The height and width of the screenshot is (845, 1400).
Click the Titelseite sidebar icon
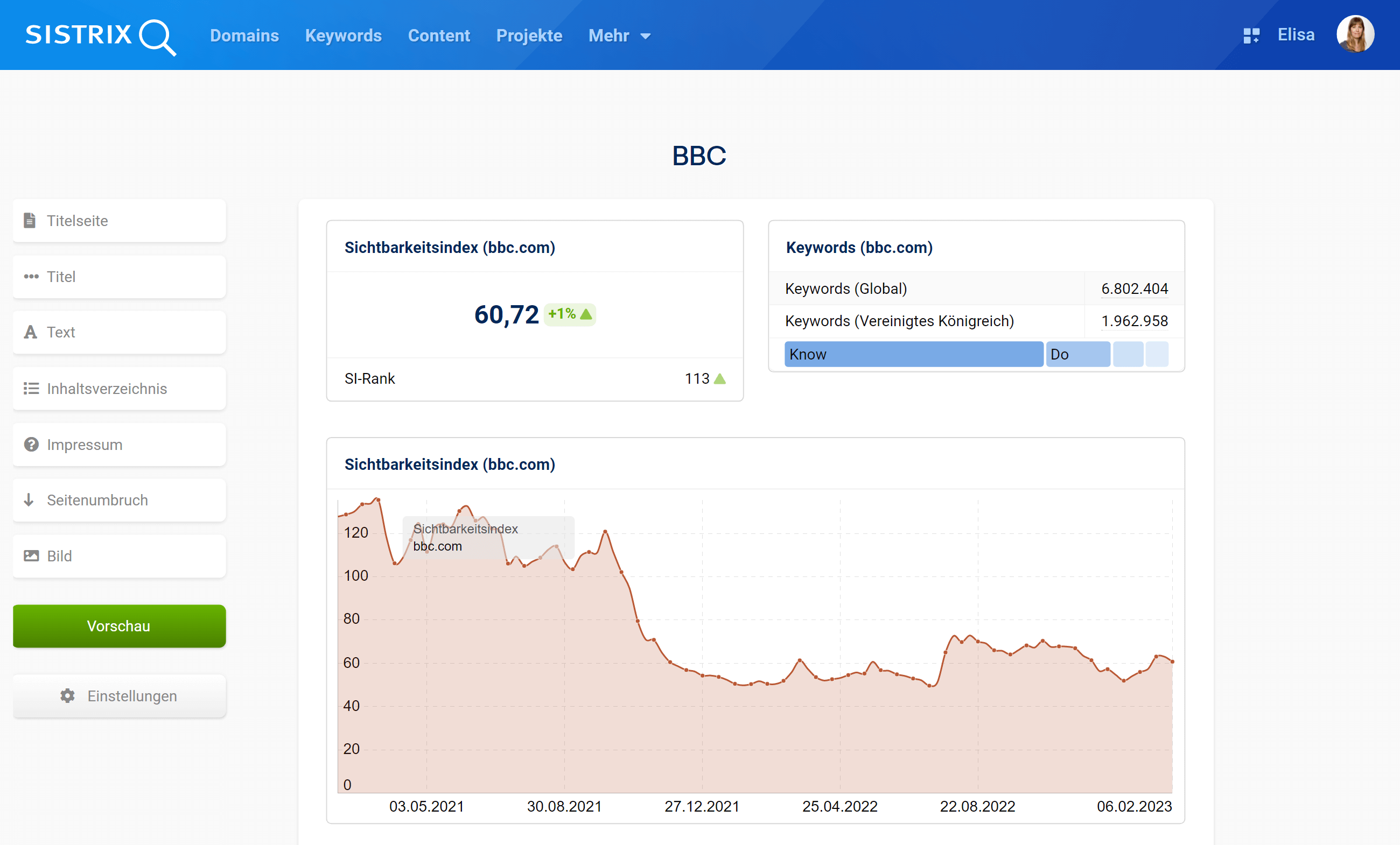point(29,220)
